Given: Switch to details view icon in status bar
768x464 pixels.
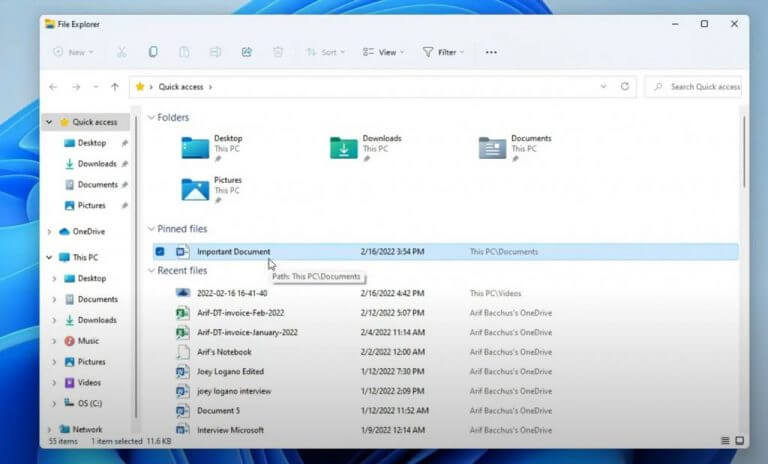Looking at the screenshot, I should pos(725,440).
